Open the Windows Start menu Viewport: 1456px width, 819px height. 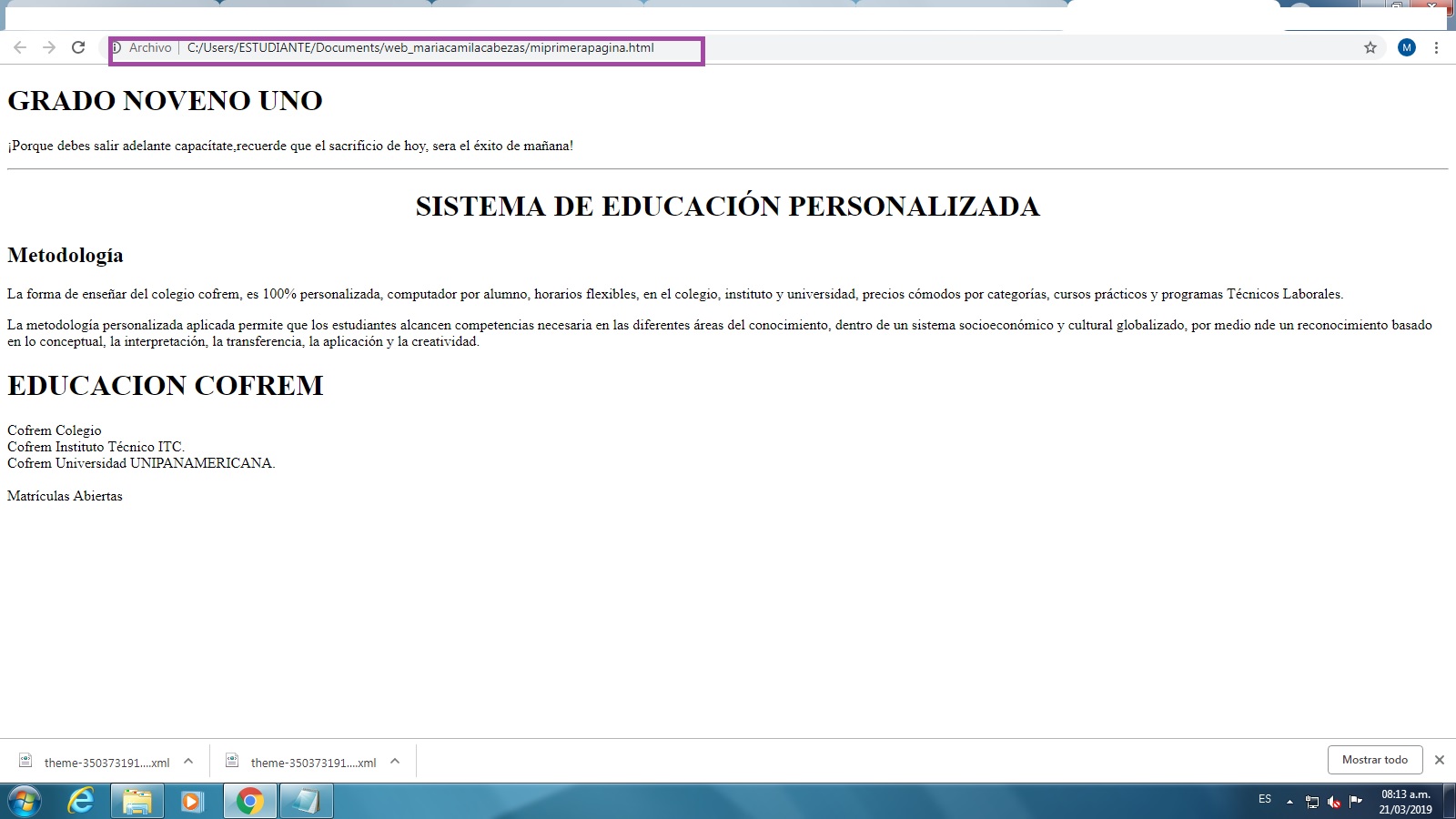pyautogui.click(x=25, y=802)
